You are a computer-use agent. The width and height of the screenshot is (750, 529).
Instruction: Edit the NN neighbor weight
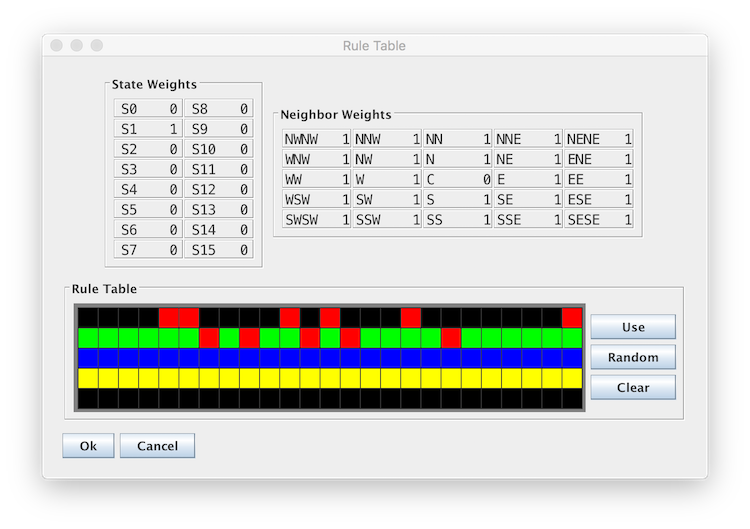(x=458, y=139)
